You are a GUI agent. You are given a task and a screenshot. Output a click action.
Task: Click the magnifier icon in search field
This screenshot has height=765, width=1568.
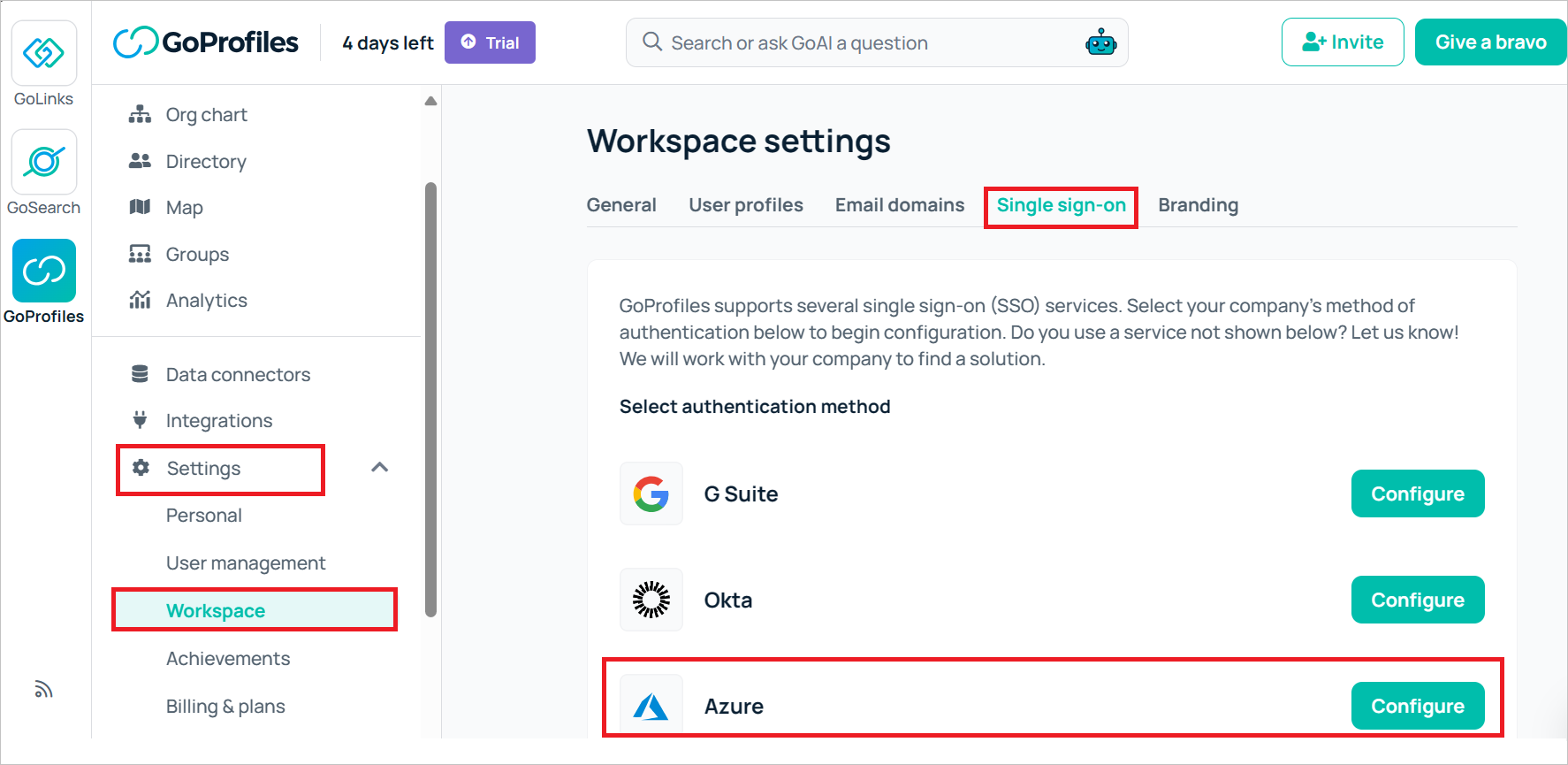click(652, 42)
